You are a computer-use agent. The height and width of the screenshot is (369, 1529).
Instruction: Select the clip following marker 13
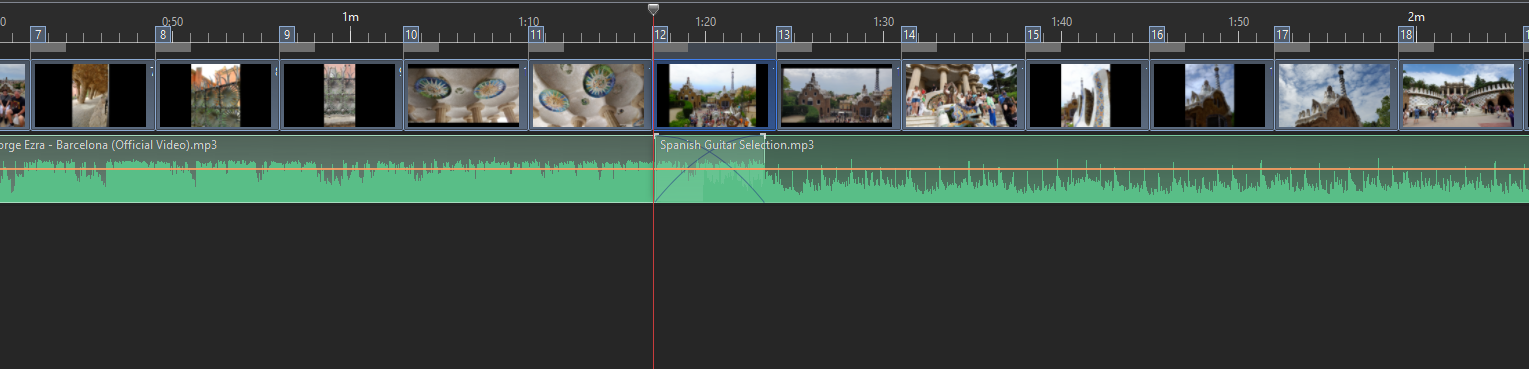coord(838,96)
